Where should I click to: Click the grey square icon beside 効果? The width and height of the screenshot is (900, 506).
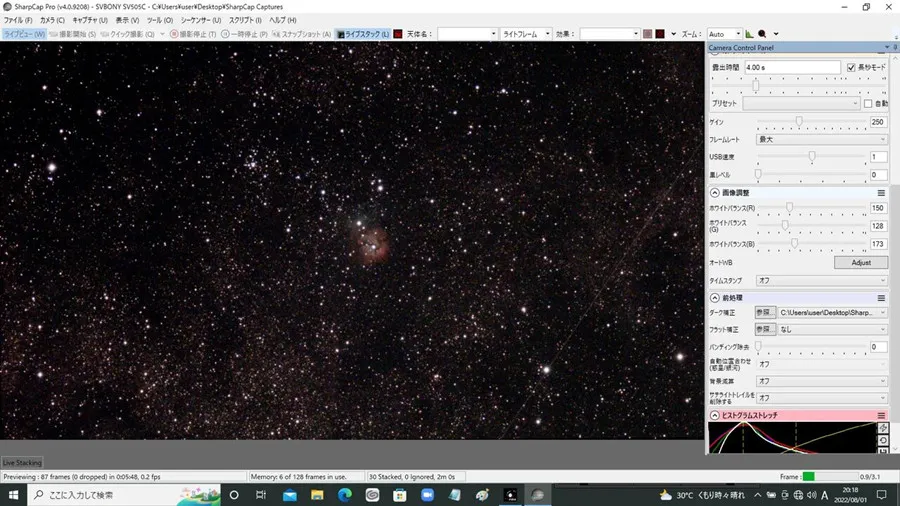[x=647, y=34]
